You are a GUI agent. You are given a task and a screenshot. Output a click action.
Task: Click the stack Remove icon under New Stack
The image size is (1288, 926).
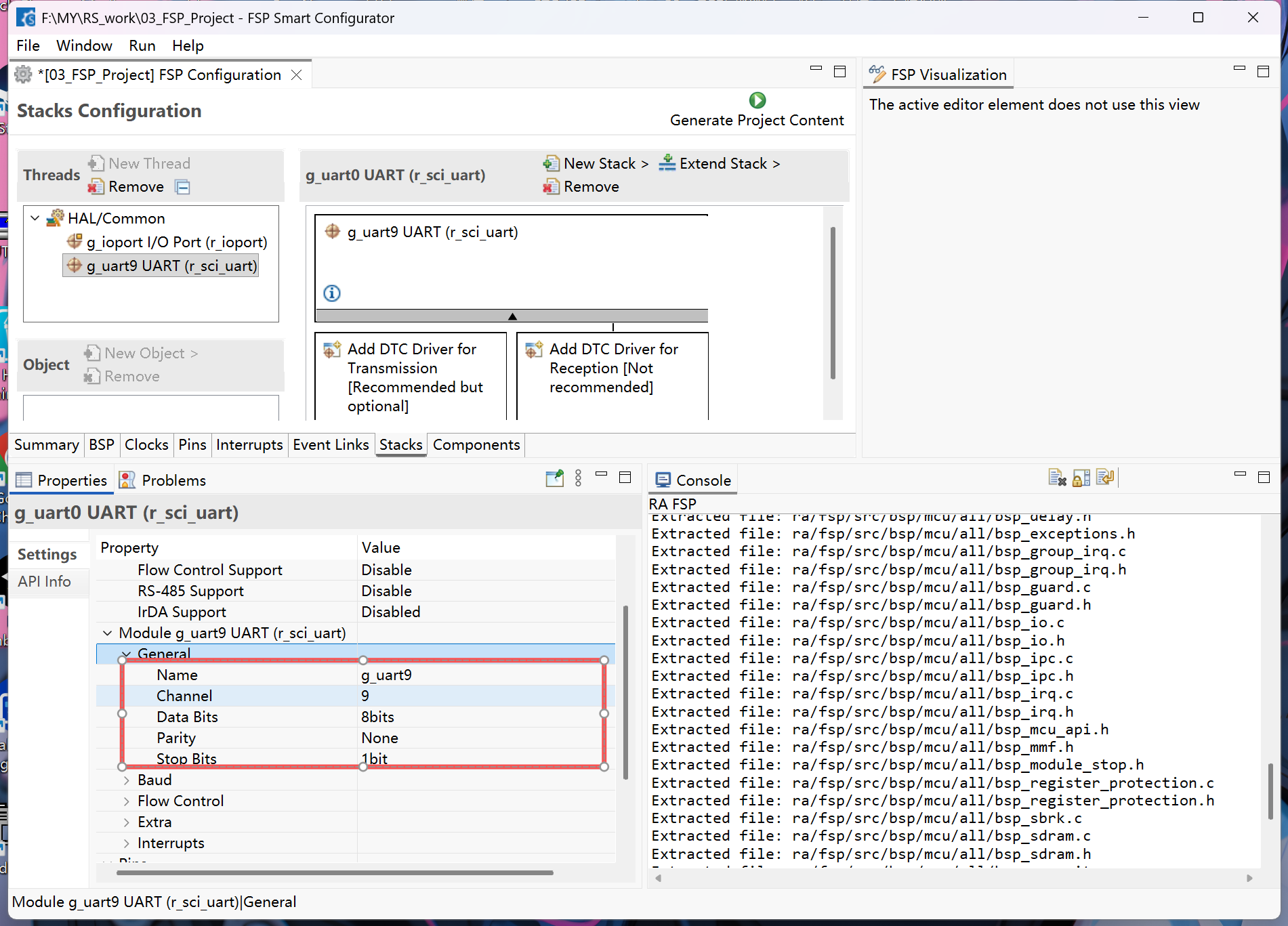click(x=551, y=186)
